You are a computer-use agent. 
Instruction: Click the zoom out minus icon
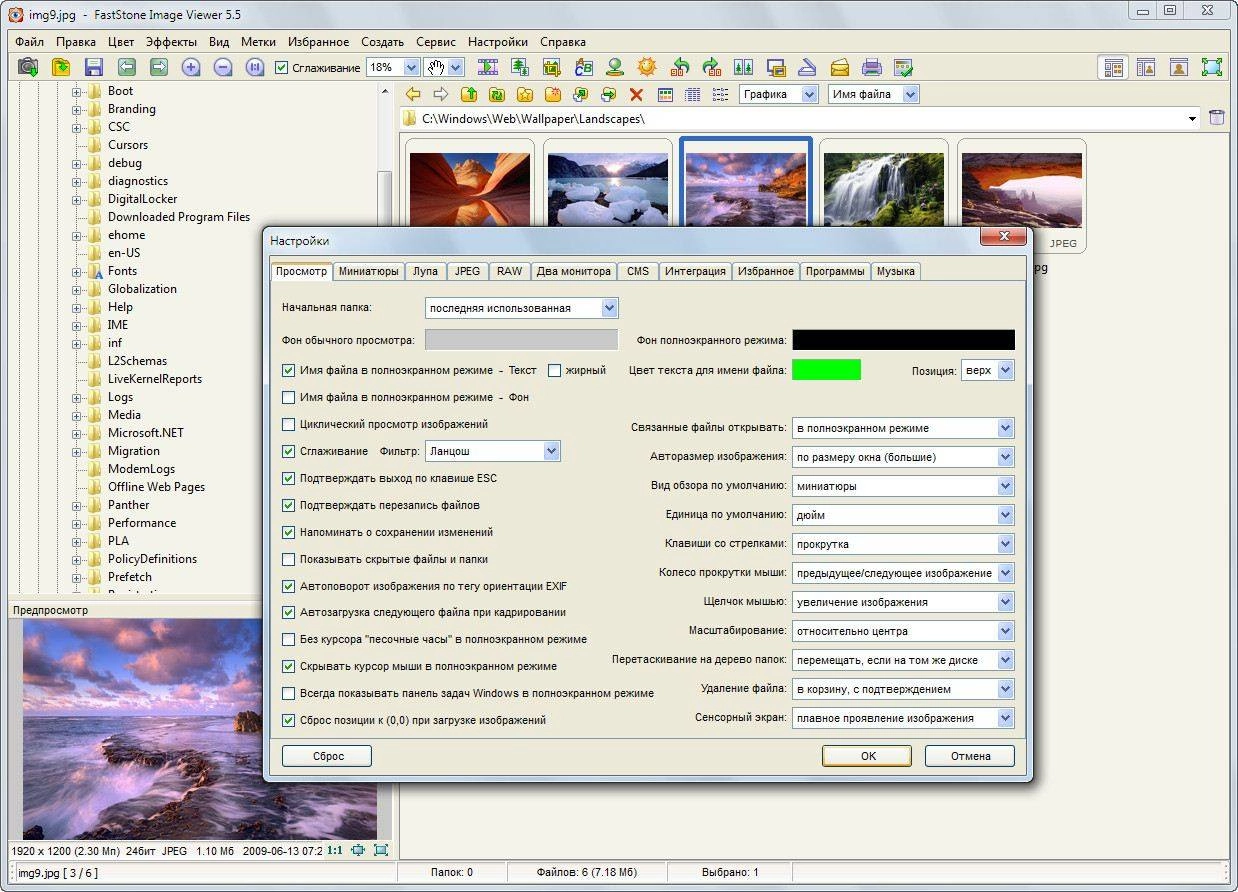223,67
